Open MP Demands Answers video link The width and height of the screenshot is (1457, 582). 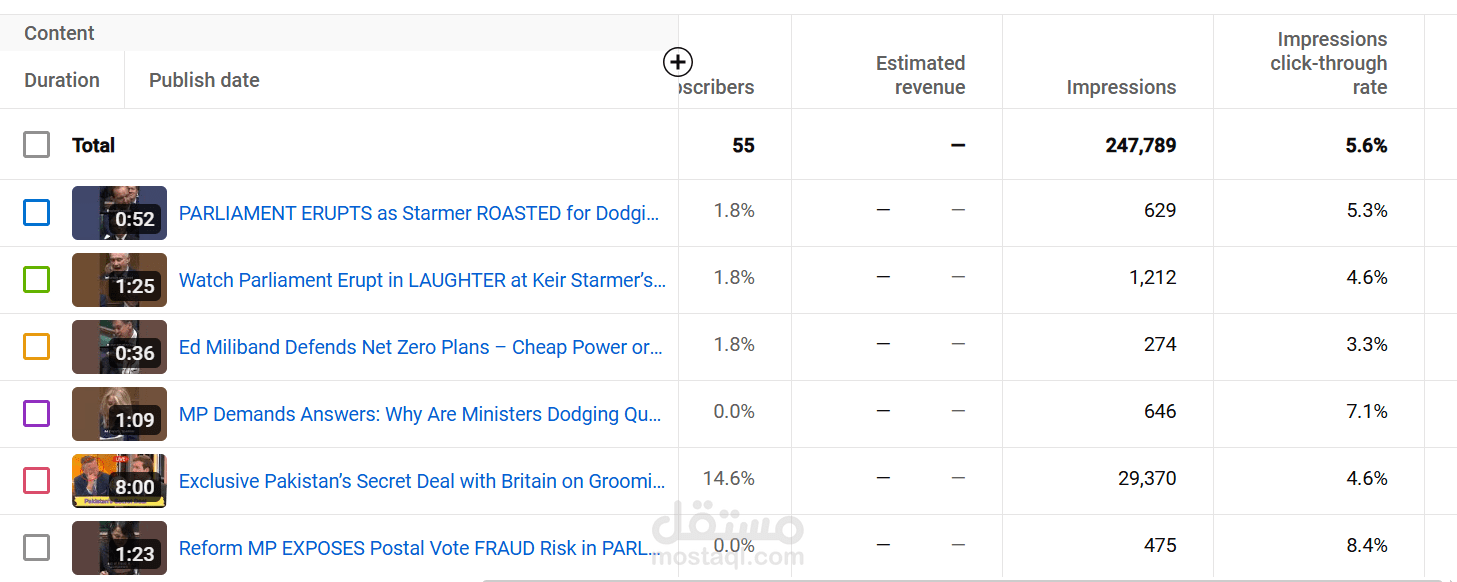click(x=420, y=414)
